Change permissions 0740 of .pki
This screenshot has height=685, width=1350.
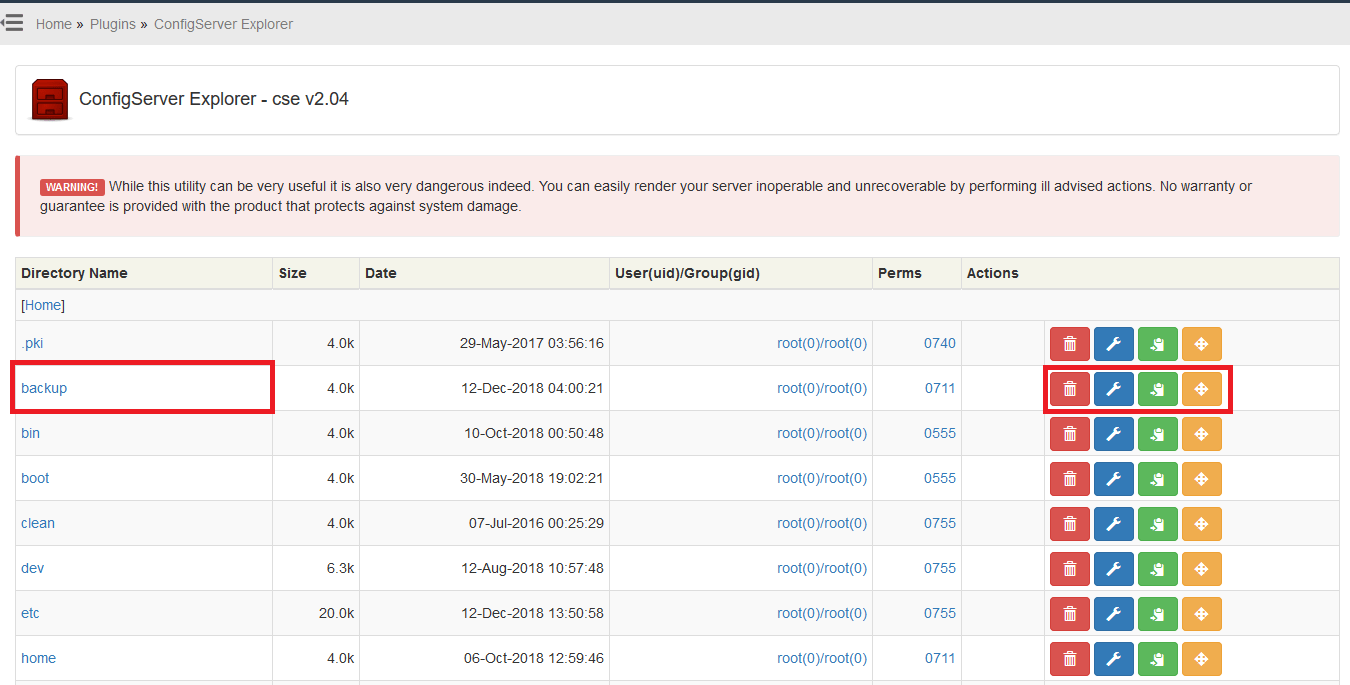click(940, 343)
